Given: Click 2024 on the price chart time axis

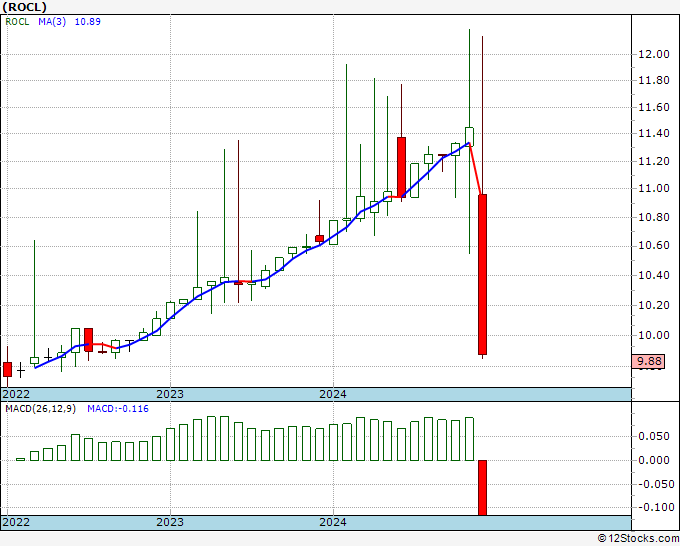Looking at the screenshot, I should click(333, 394).
